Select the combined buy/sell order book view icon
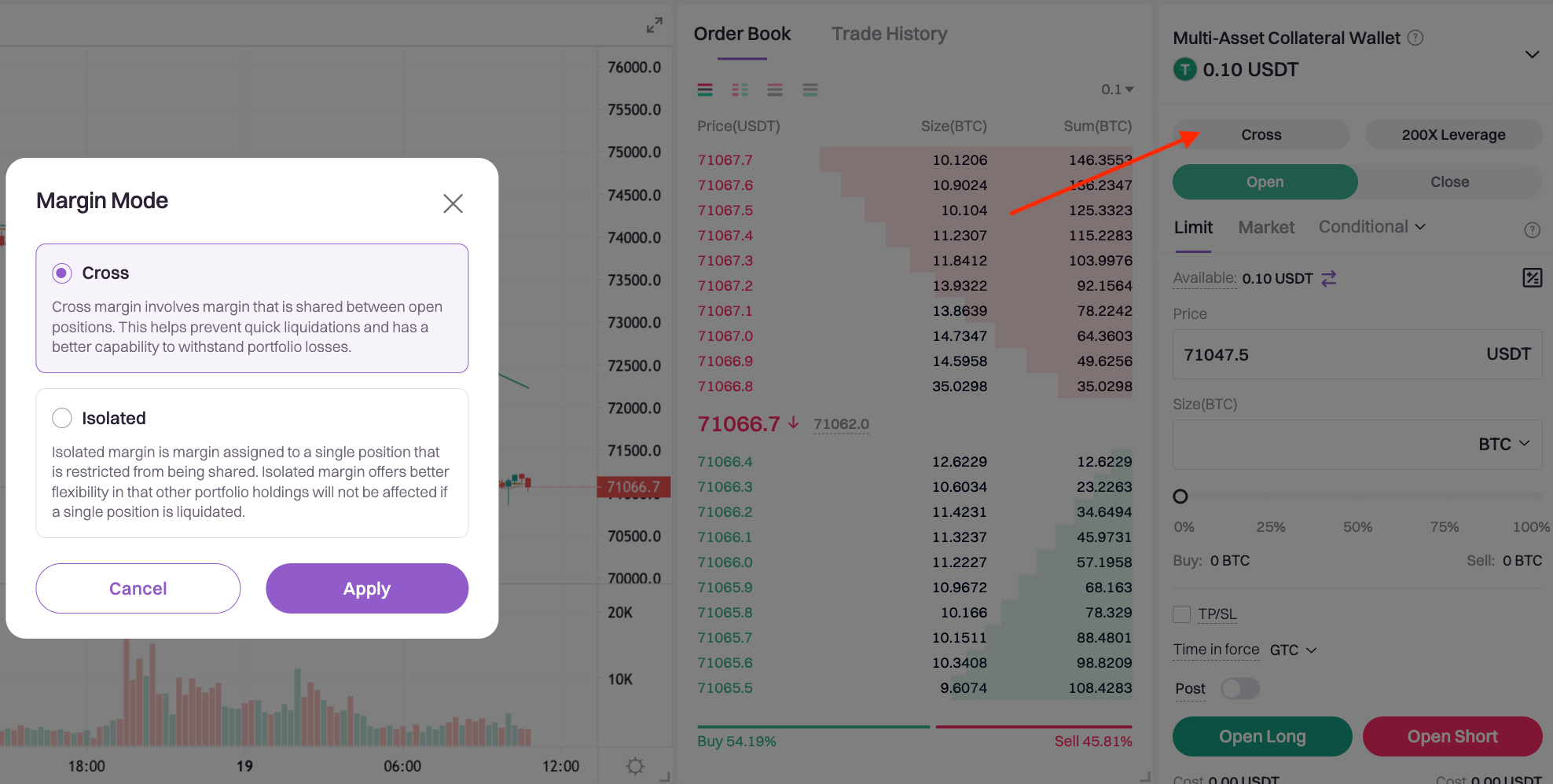1553x784 pixels. (705, 90)
